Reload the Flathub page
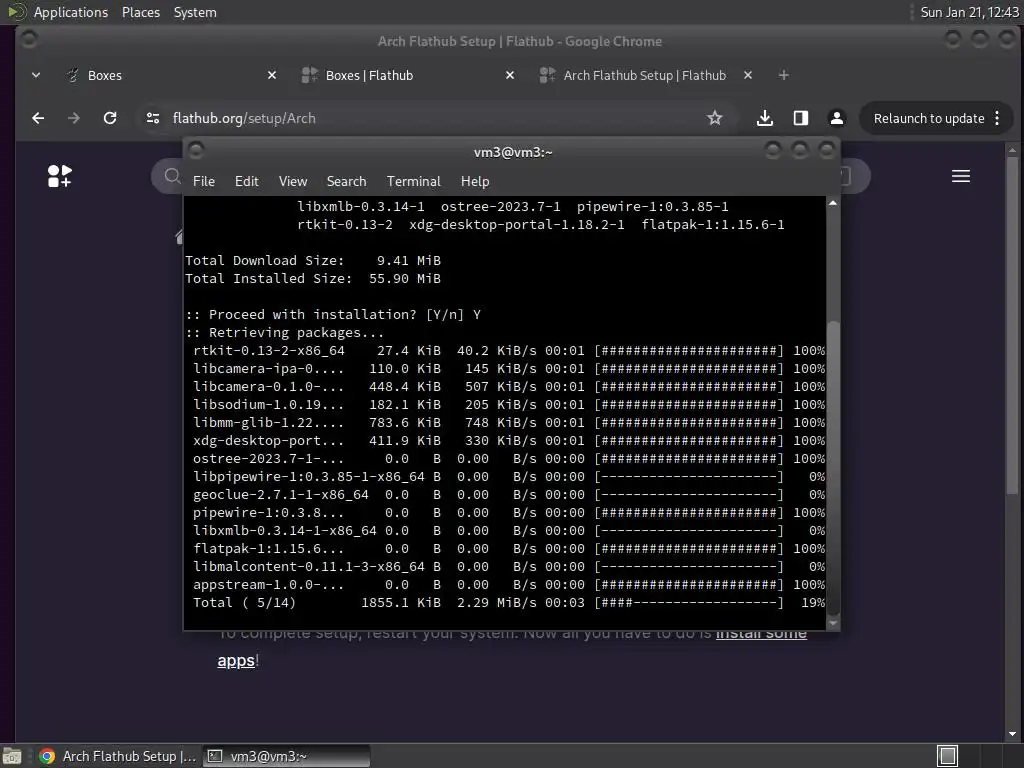Screen dimensions: 1024x768 click(x=110, y=118)
